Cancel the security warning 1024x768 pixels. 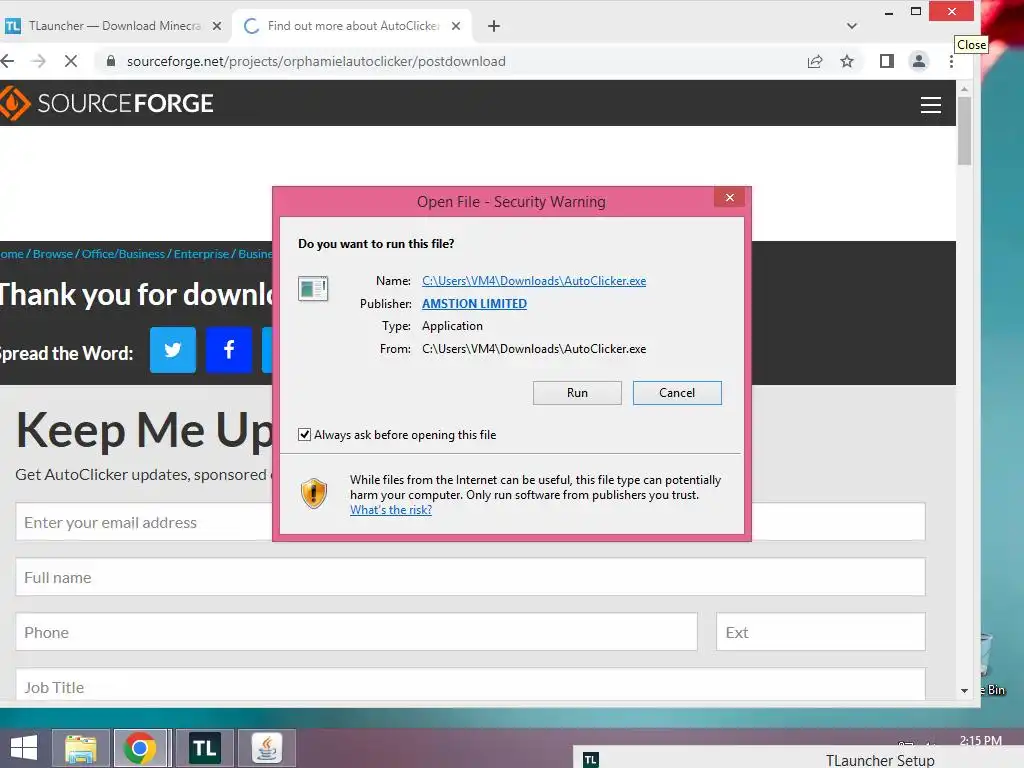(x=677, y=393)
